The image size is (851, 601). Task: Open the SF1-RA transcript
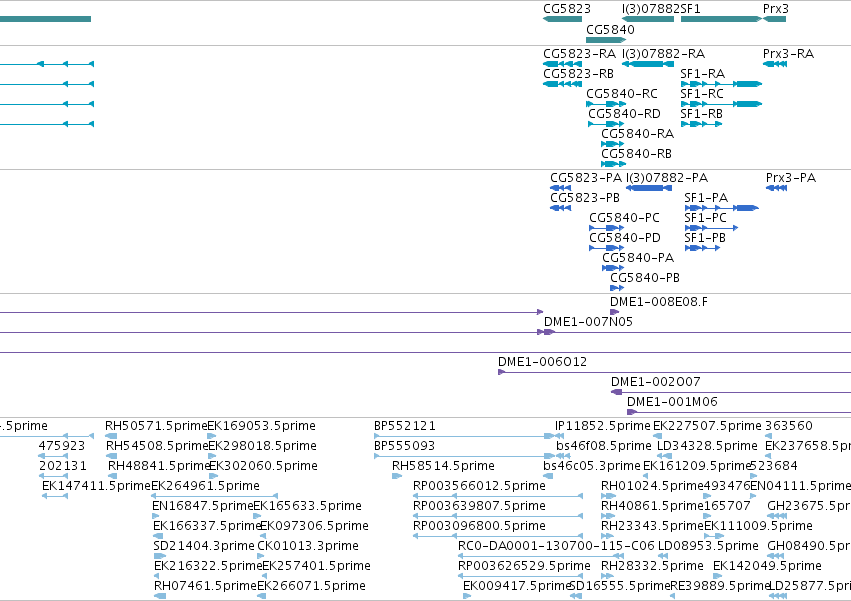[x=721, y=84]
